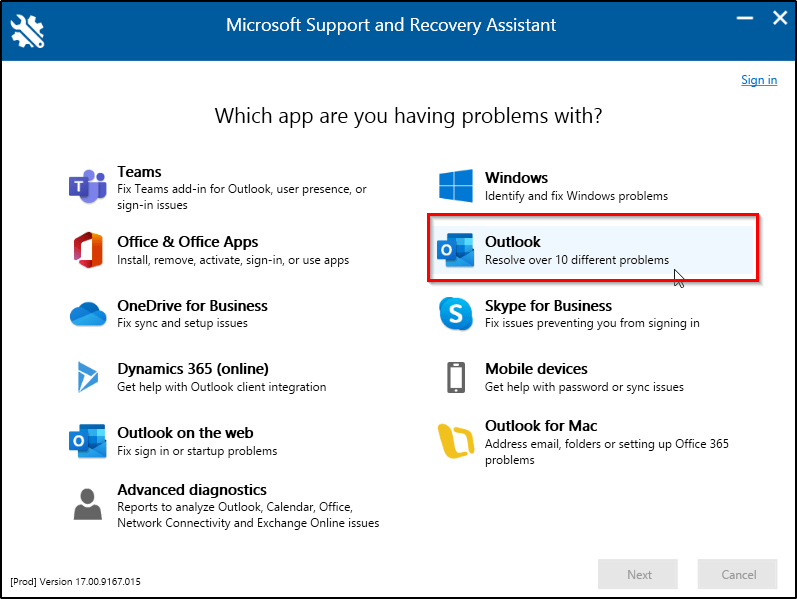This screenshot has width=797, height=599.
Task: Minimize the Support and Recovery Assistant window
Action: coord(745,18)
